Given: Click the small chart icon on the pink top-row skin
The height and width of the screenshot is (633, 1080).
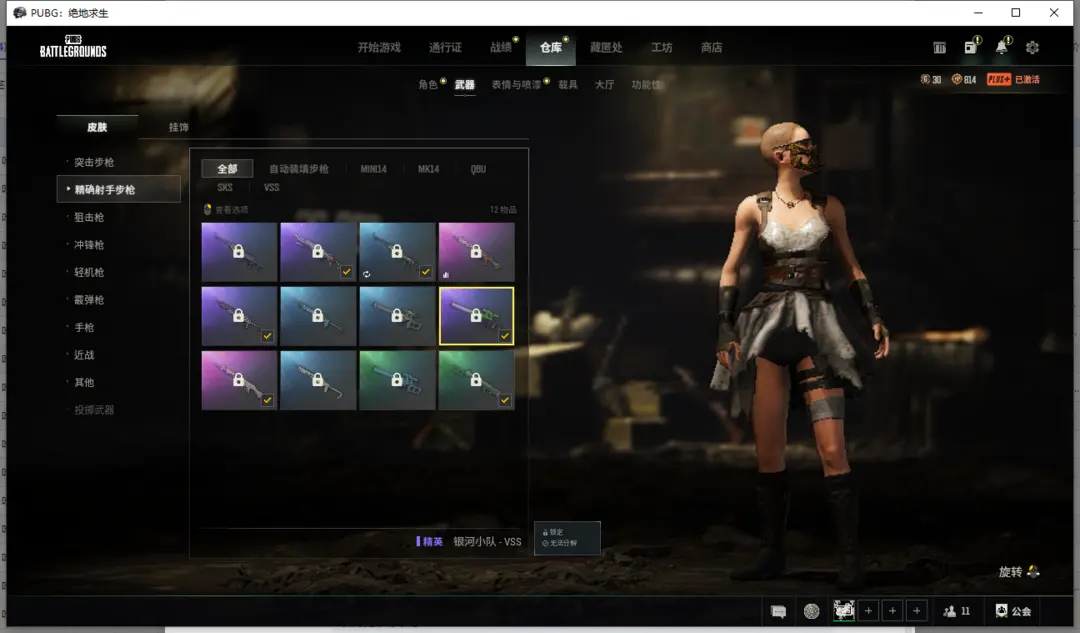Looking at the screenshot, I should pos(446,274).
